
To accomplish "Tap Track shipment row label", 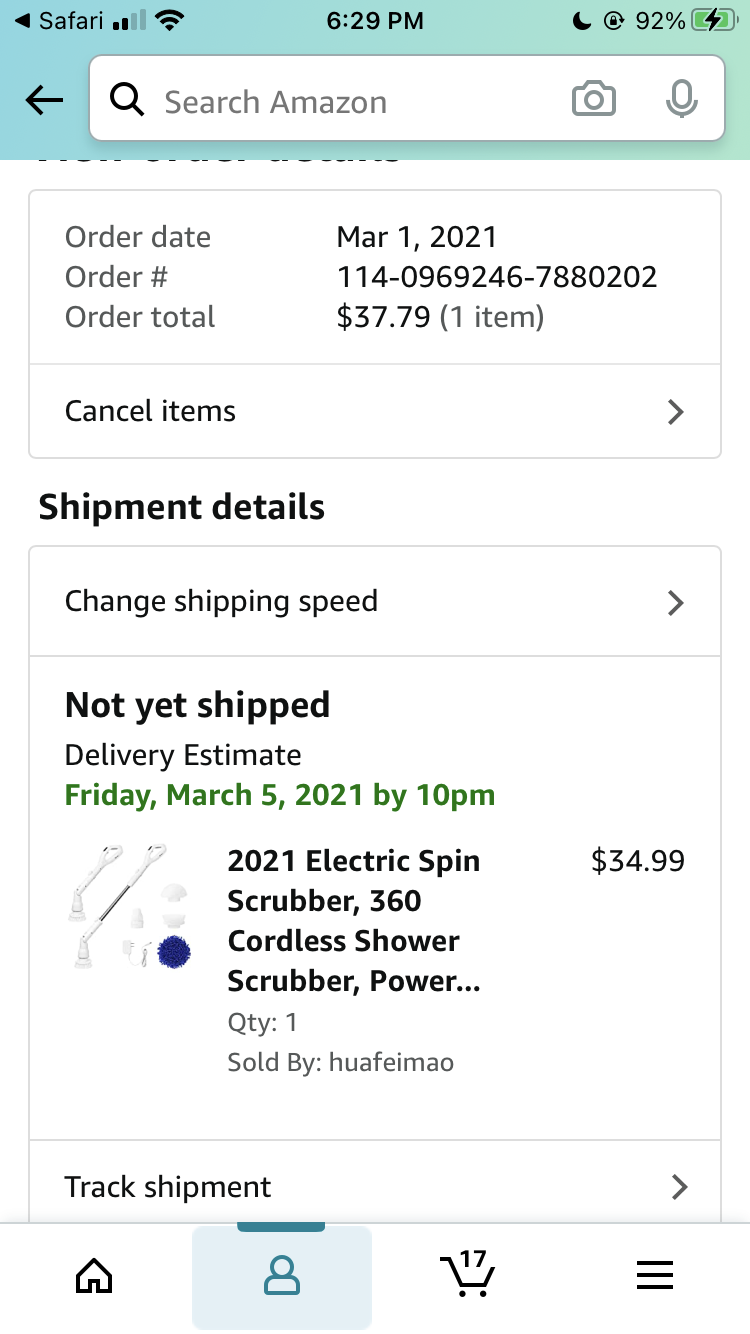I will point(168,1187).
